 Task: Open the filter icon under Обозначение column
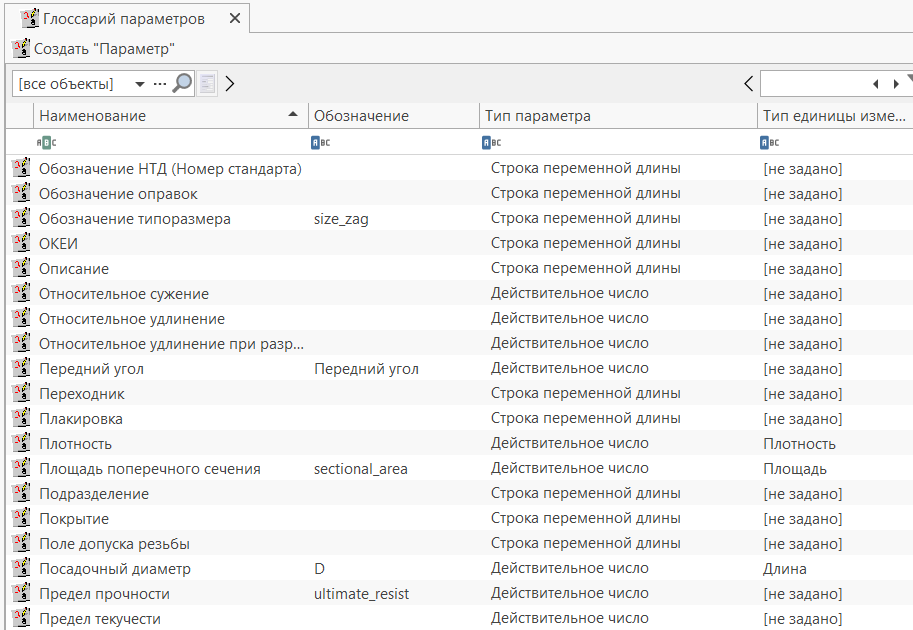[x=320, y=143]
